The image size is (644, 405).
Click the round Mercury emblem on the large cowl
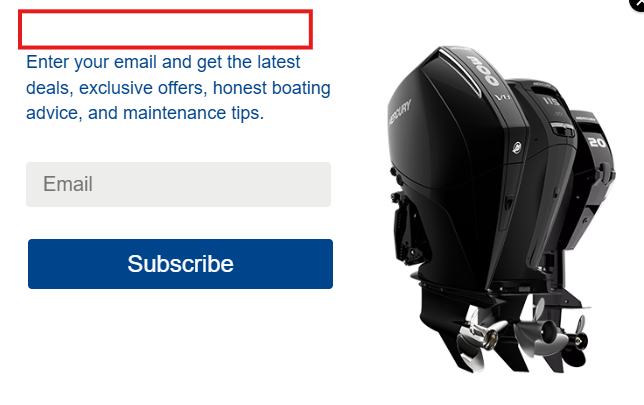pyautogui.click(x=517, y=147)
